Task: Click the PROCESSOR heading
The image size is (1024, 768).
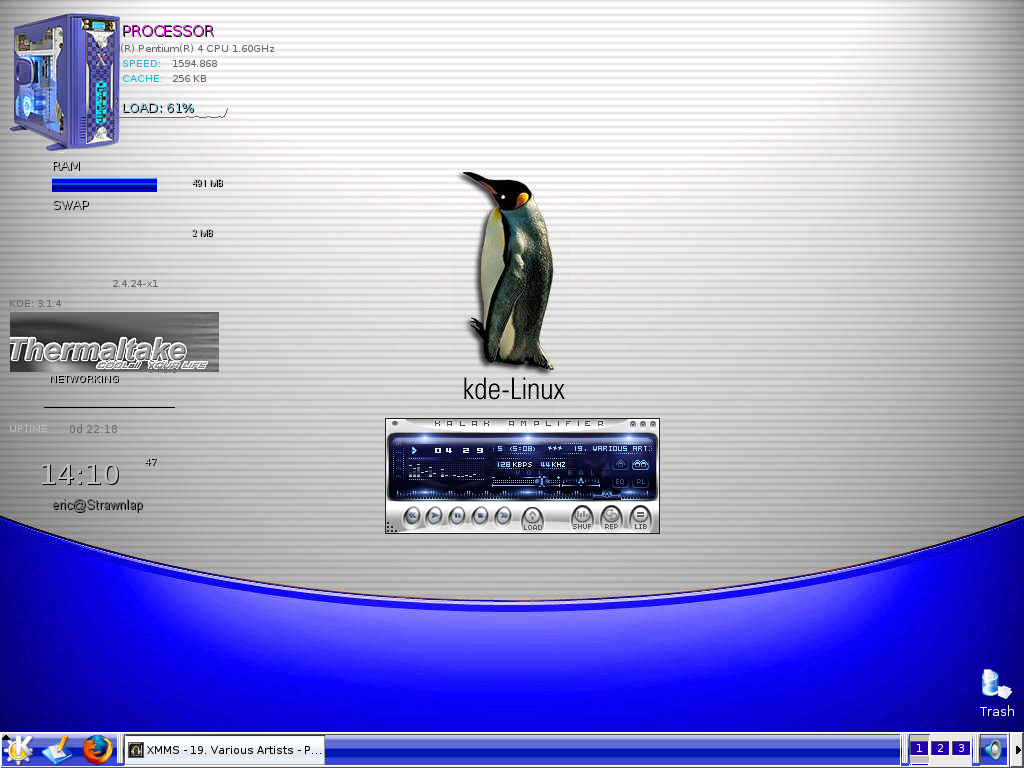Action: 168,31
